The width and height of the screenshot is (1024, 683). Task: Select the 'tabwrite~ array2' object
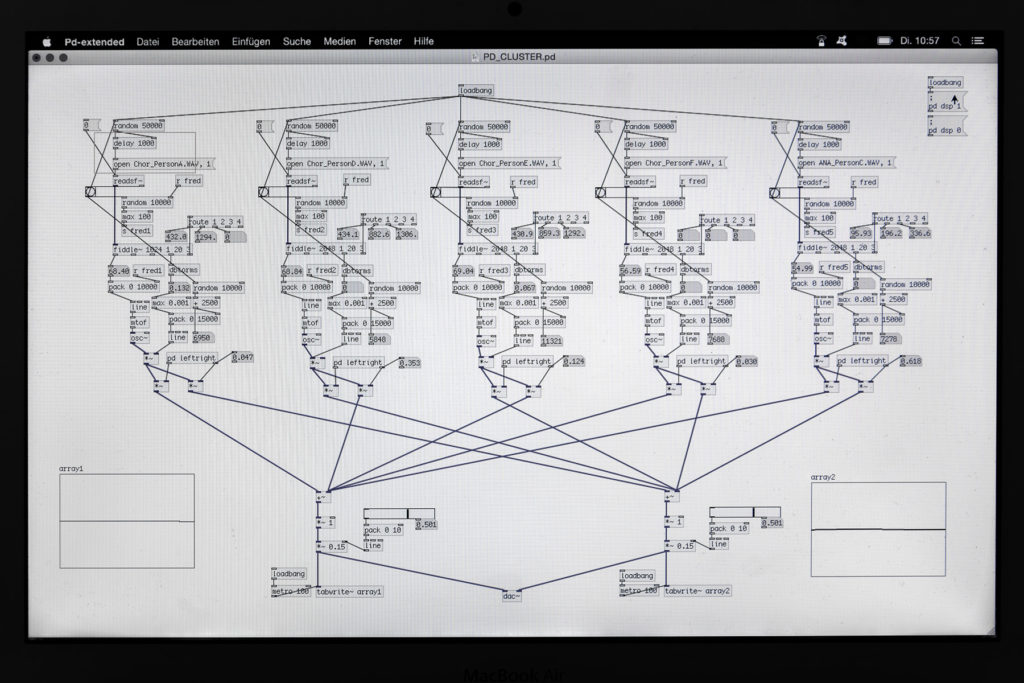coord(697,591)
